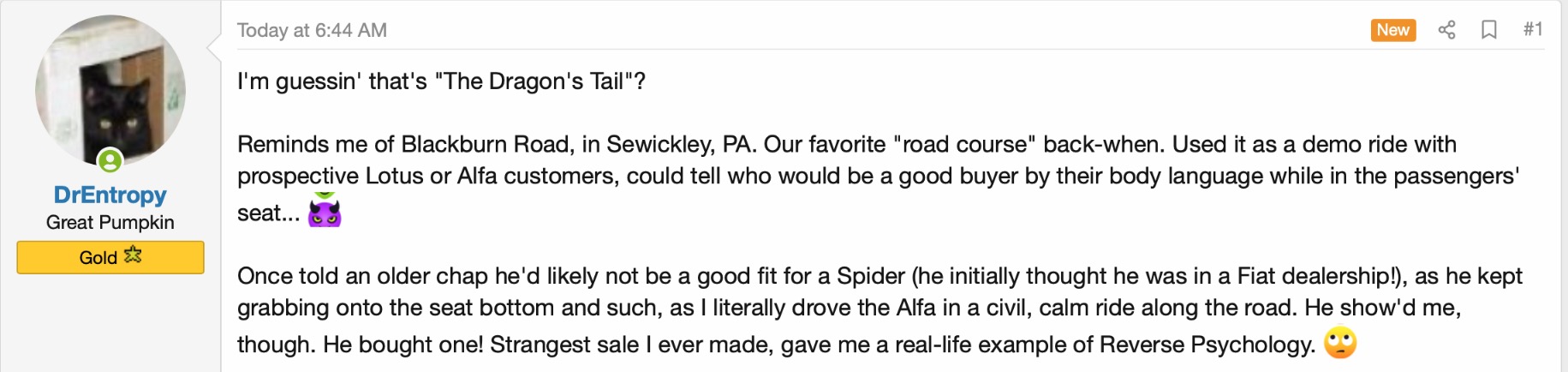This screenshot has width=1568, height=372.
Task: Click the Today at 6:44 AM timestamp
Action: coord(312,30)
